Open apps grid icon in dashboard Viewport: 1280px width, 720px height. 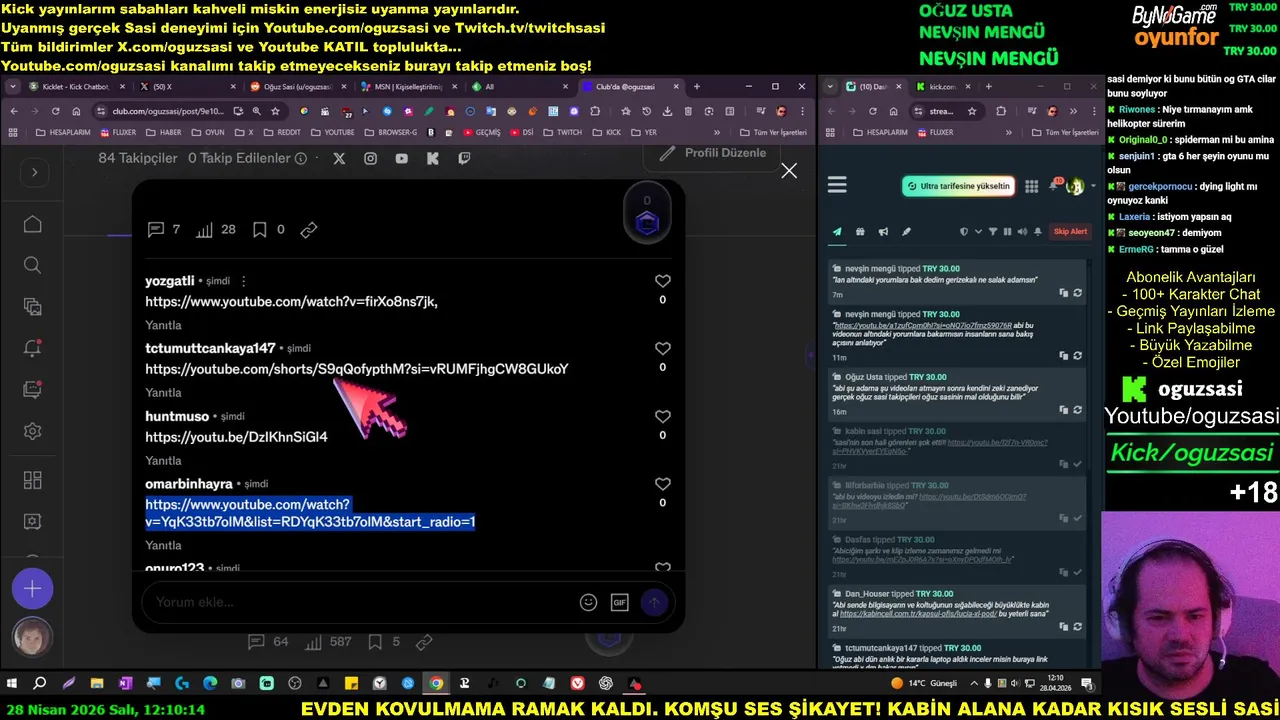pos(1032,186)
